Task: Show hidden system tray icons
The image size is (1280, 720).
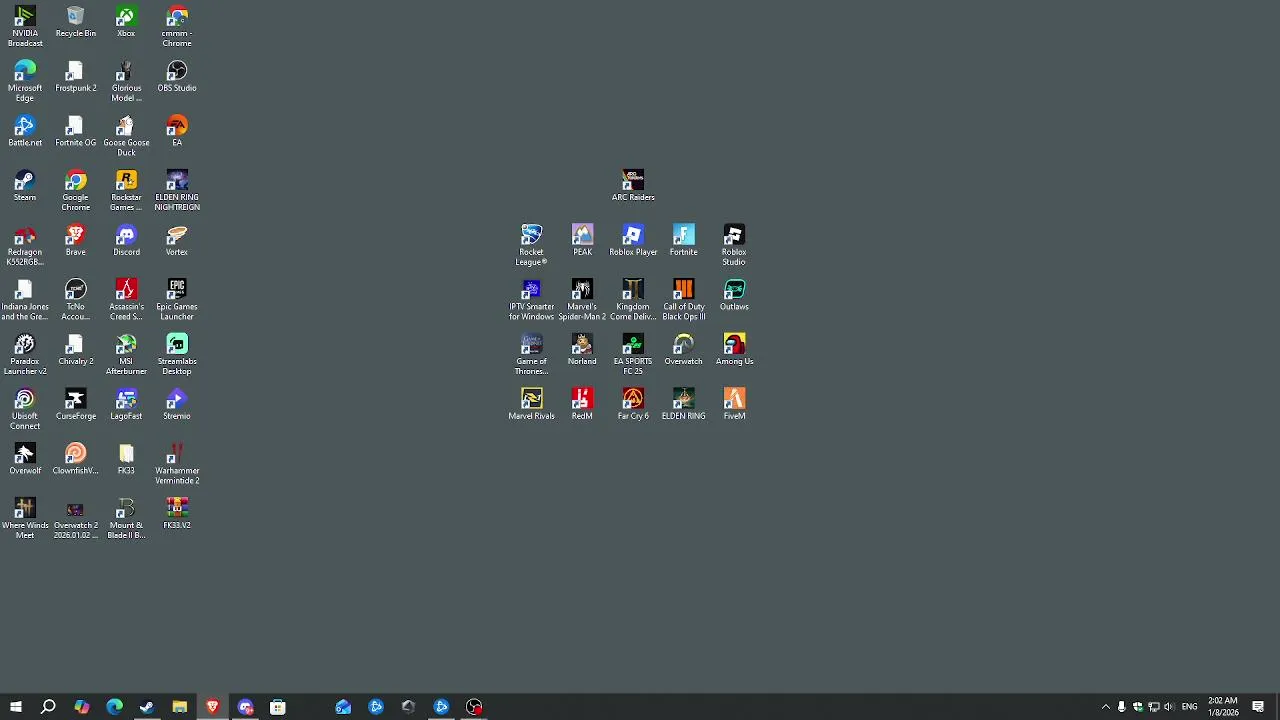Action: coord(1105,707)
